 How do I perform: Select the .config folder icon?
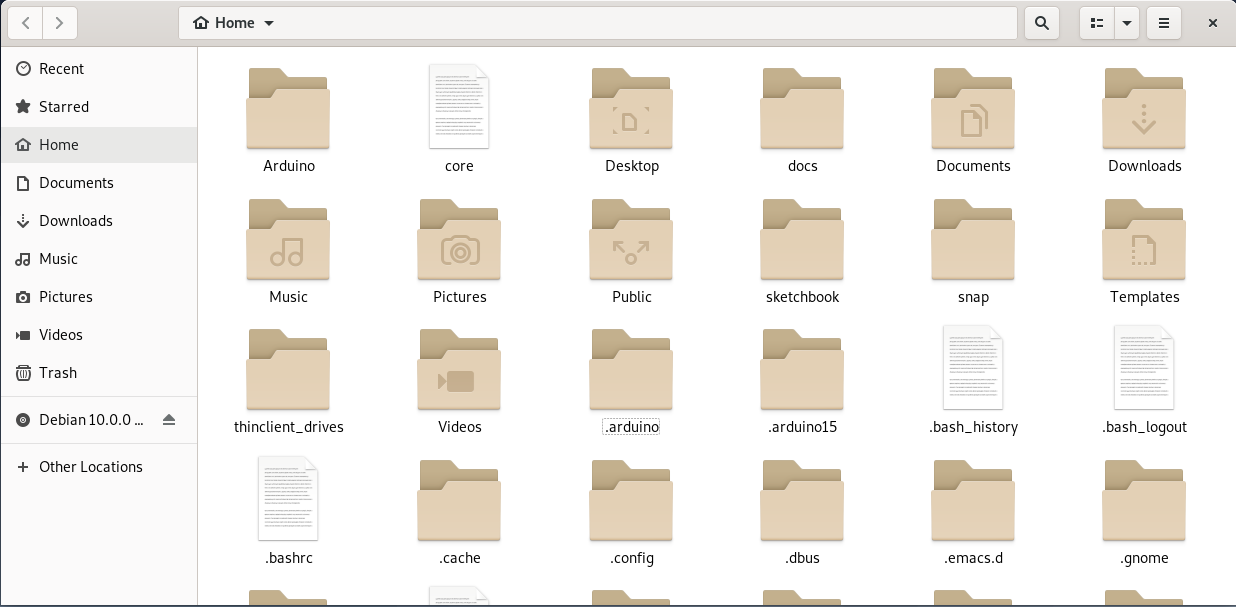point(631,500)
